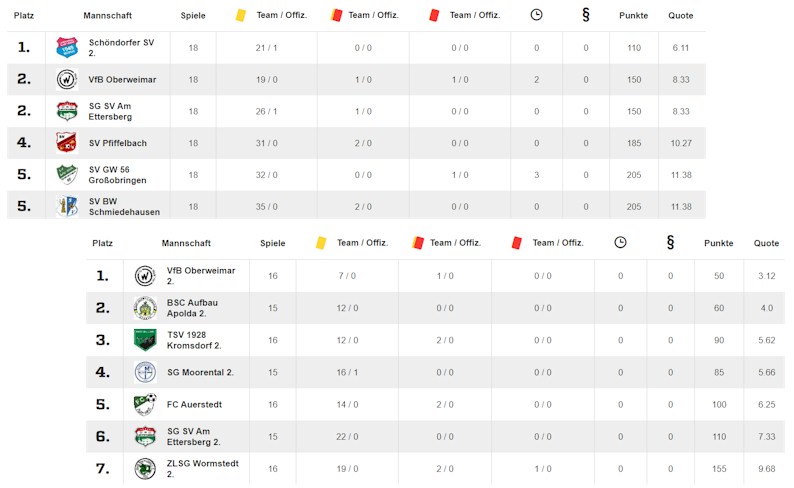Image resolution: width=794 pixels, height=488 pixels.
Task: Open the SG SV Am Ettersberg 2. team
Action: [x=194, y=436]
